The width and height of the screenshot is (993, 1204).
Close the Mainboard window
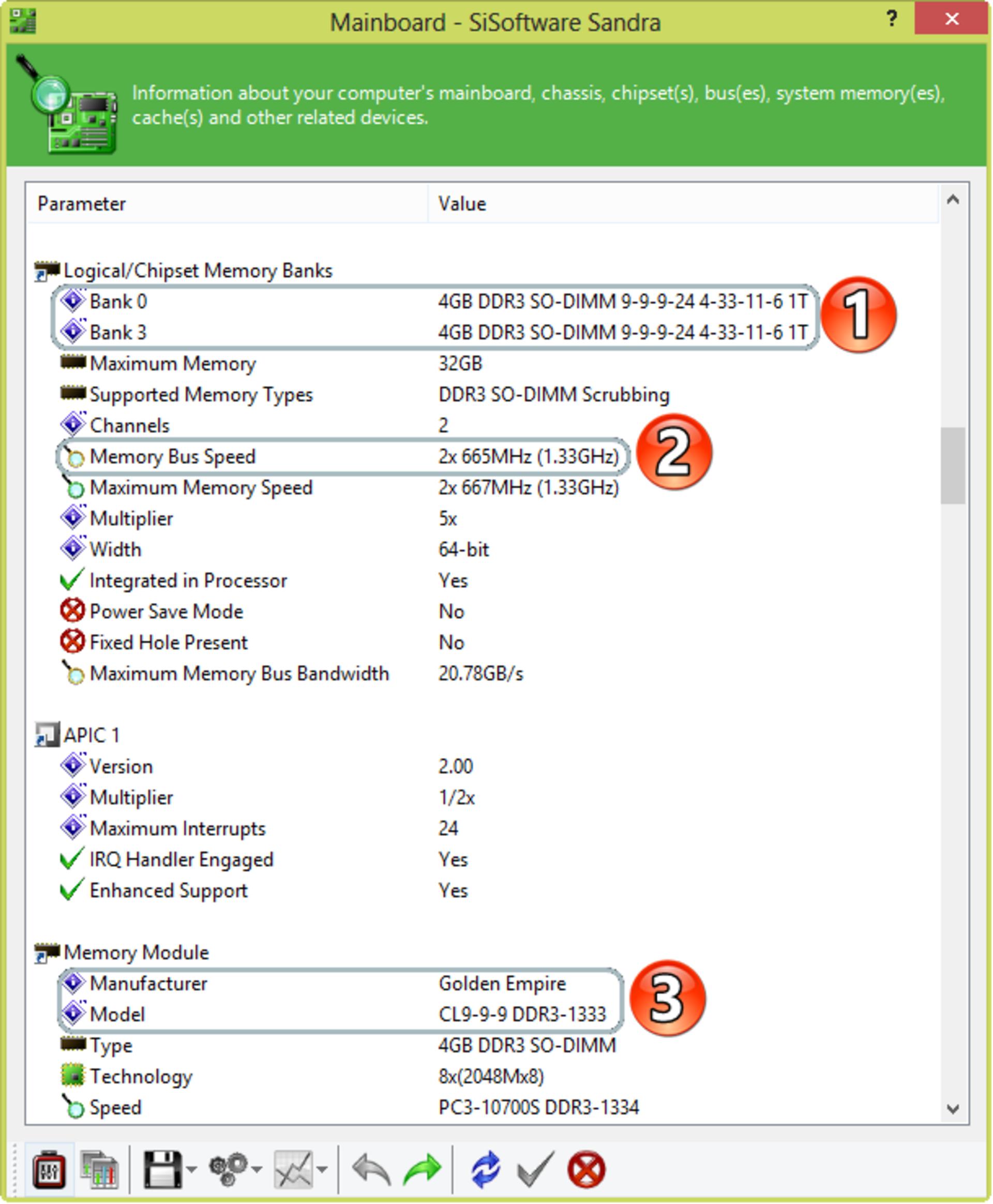(x=952, y=18)
